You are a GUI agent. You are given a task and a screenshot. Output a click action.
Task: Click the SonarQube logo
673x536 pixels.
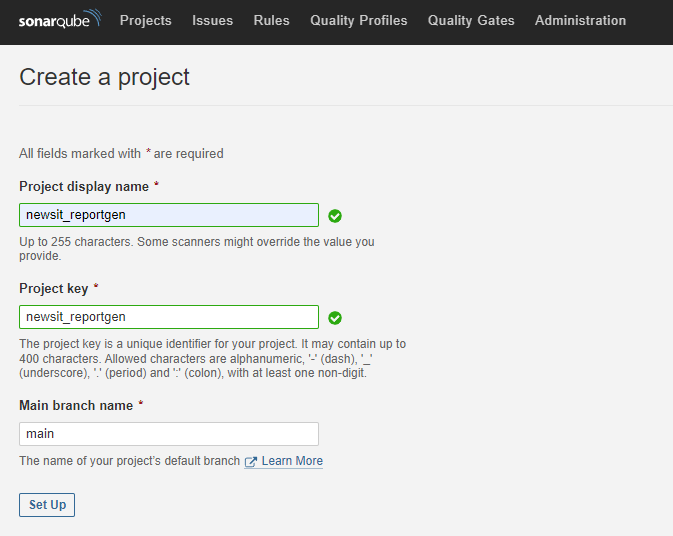60,20
